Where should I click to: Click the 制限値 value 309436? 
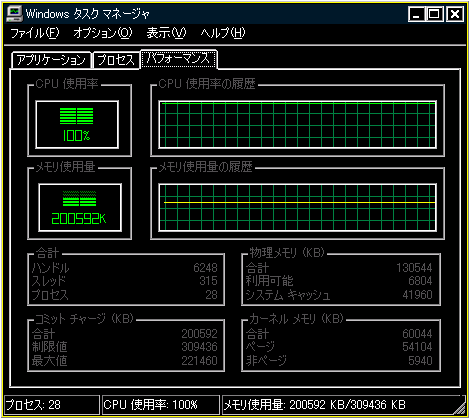pos(199,347)
